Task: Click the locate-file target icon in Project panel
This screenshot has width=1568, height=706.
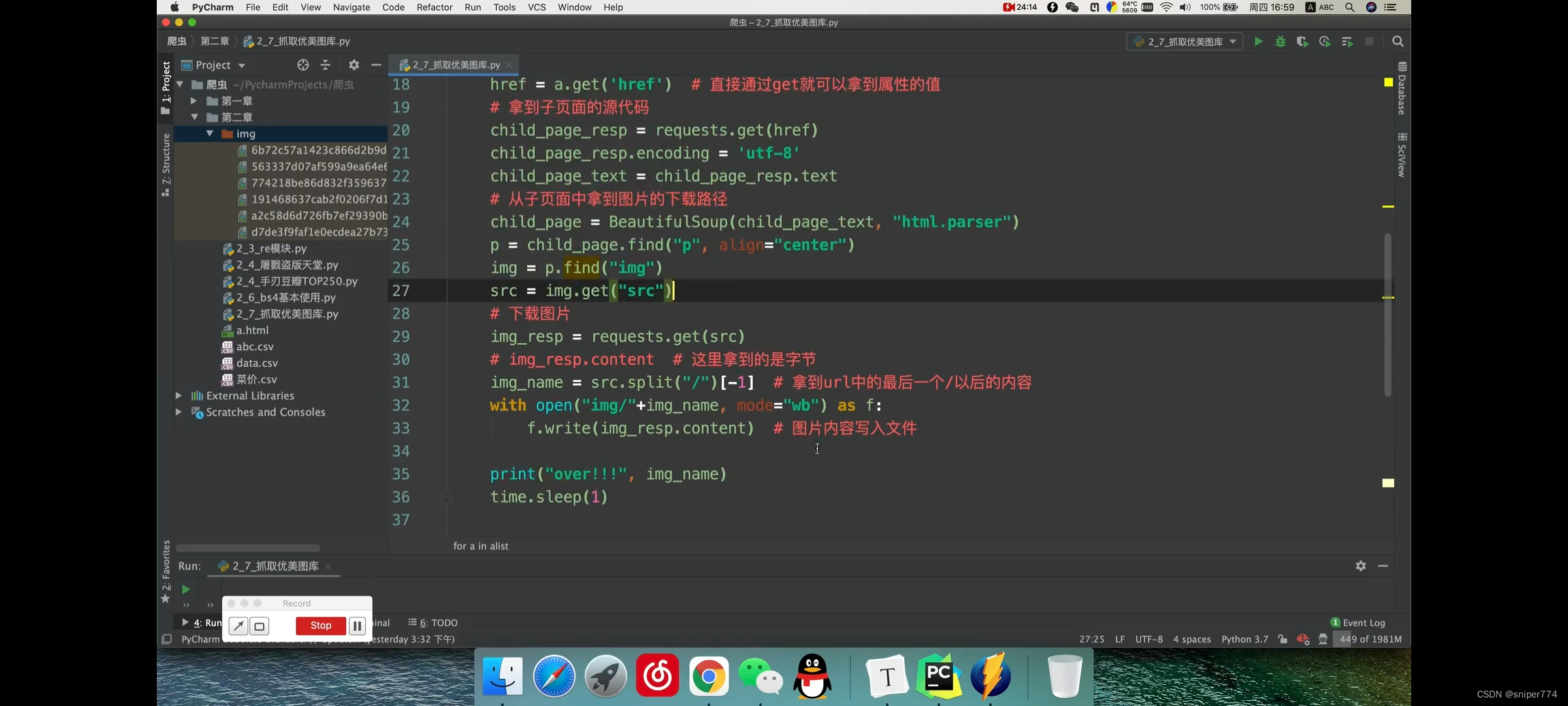Action: click(303, 65)
